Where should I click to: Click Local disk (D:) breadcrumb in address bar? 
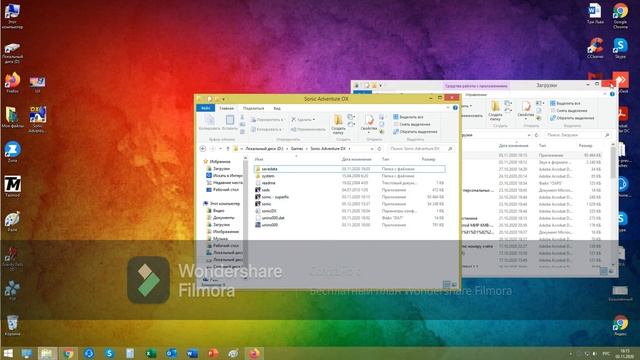pos(264,149)
